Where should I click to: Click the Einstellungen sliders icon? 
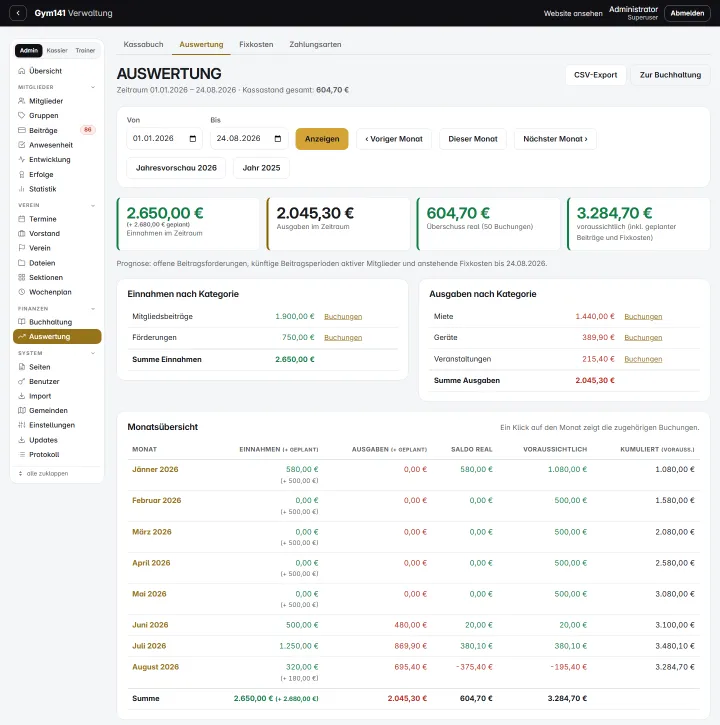point(21,425)
